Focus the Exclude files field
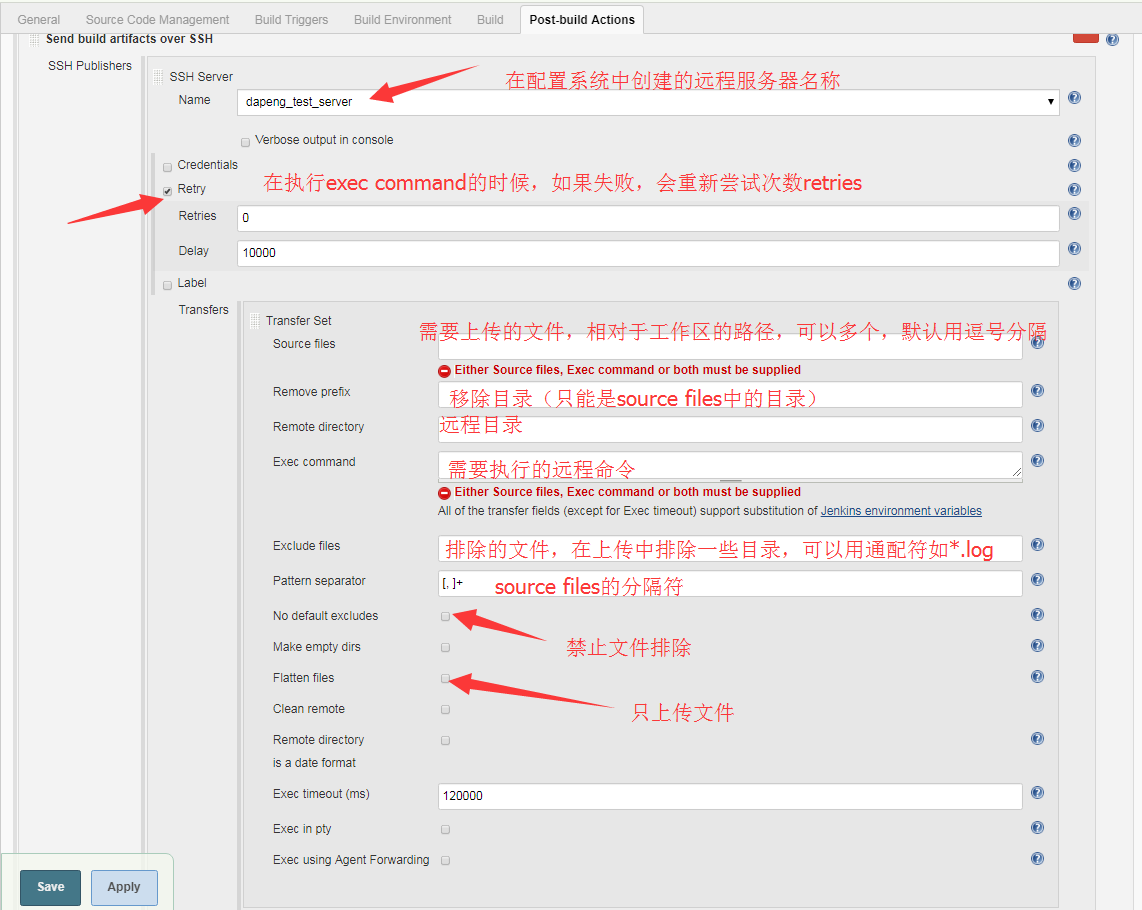The height and width of the screenshot is (910, 1142). [730, 549]
